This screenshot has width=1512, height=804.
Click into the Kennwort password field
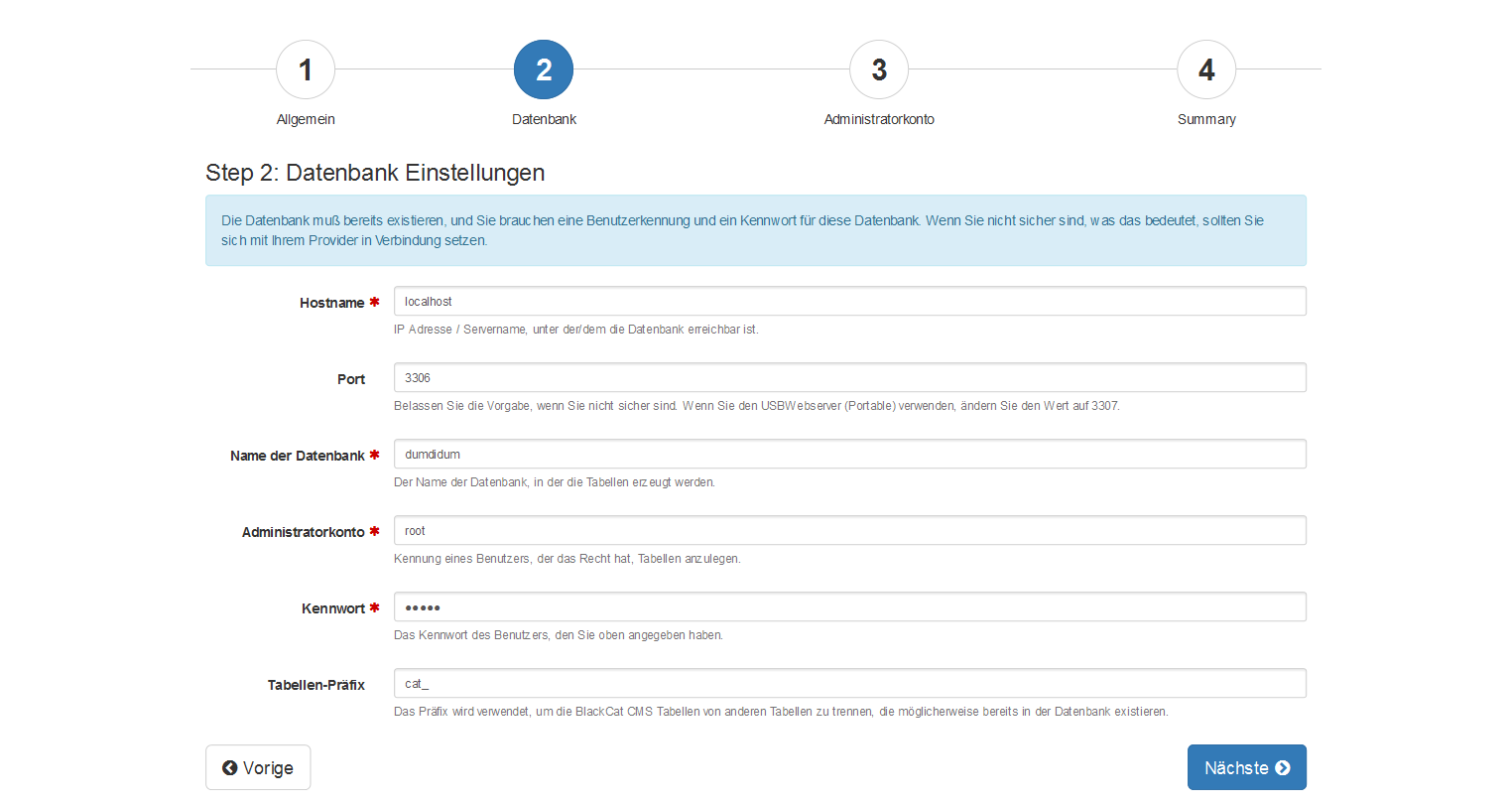(x=849, y=606)
